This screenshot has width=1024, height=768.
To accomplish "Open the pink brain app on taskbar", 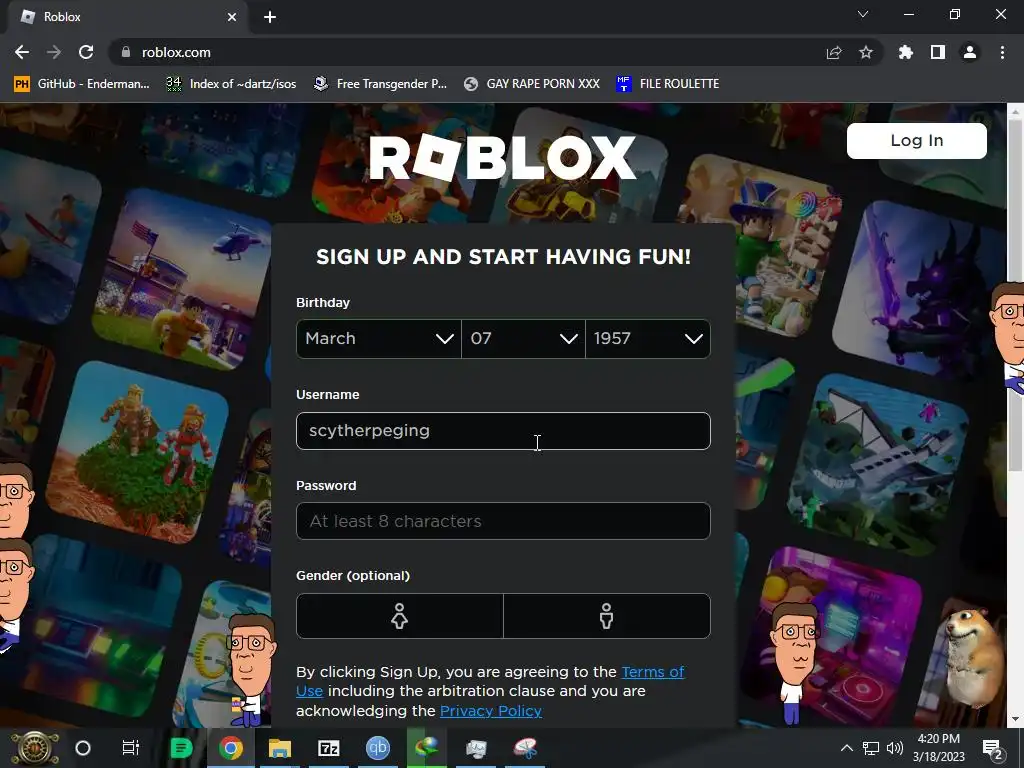I will pos(526,748).
